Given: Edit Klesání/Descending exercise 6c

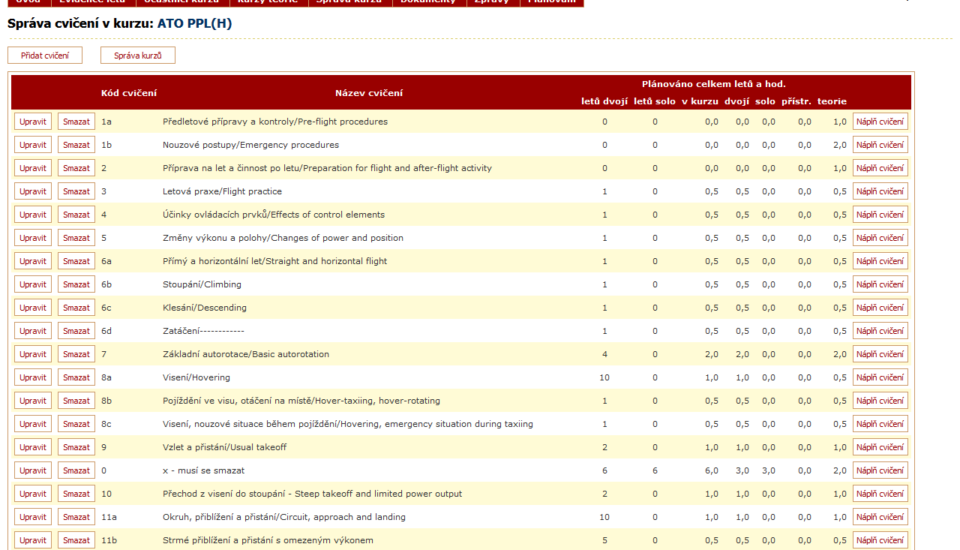Looking at the screenshot, I should 32,307.
